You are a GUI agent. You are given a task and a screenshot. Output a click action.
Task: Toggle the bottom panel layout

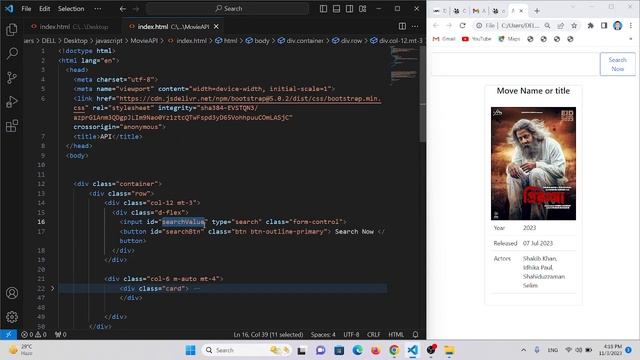pyautogui.click(x=336, y=9)
